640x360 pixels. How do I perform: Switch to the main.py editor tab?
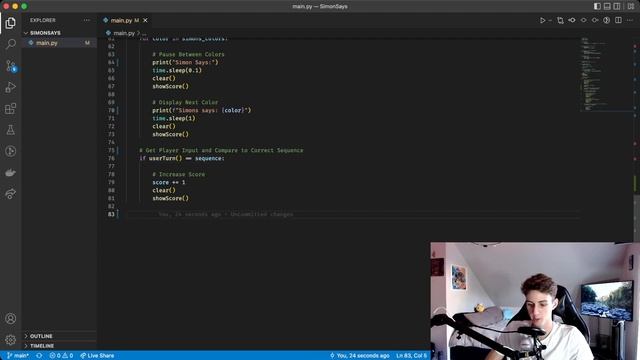point(124,20)
